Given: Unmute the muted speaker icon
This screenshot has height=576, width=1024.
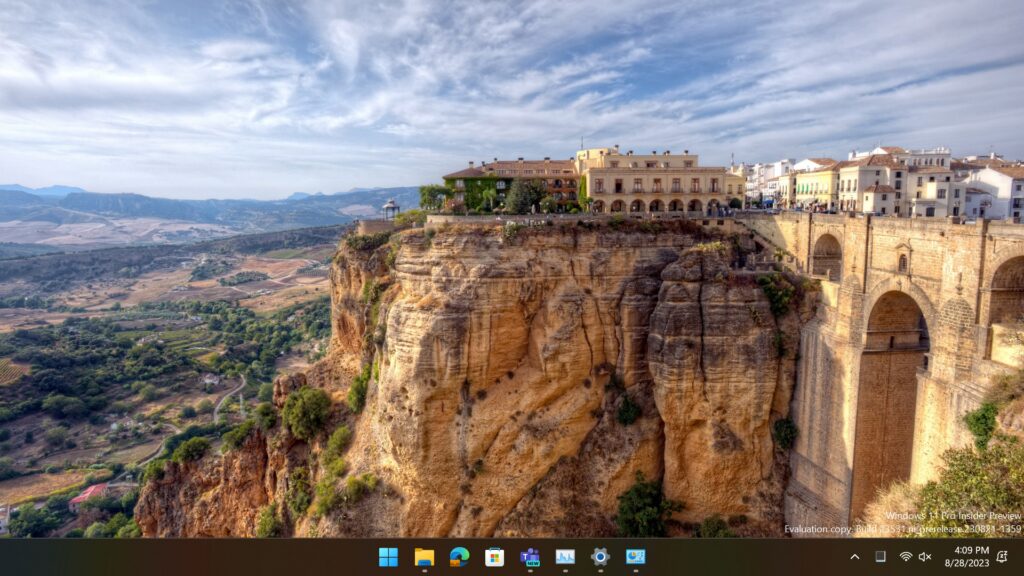Looking at the screenshot, I should coord(925,557).
